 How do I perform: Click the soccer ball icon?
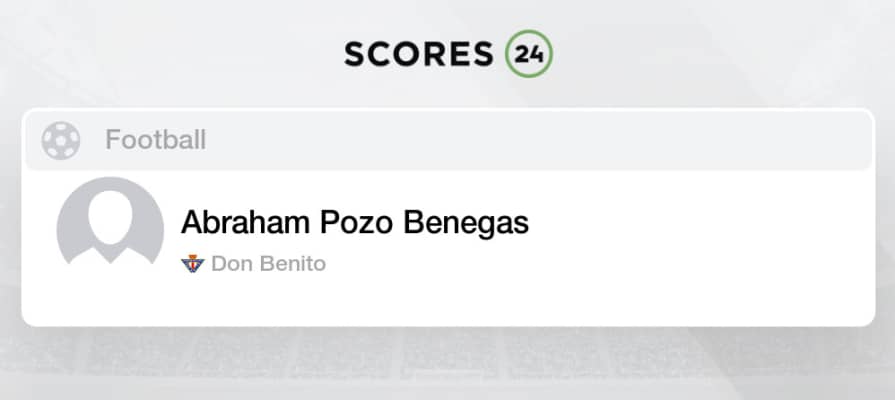tap(61, 140)
